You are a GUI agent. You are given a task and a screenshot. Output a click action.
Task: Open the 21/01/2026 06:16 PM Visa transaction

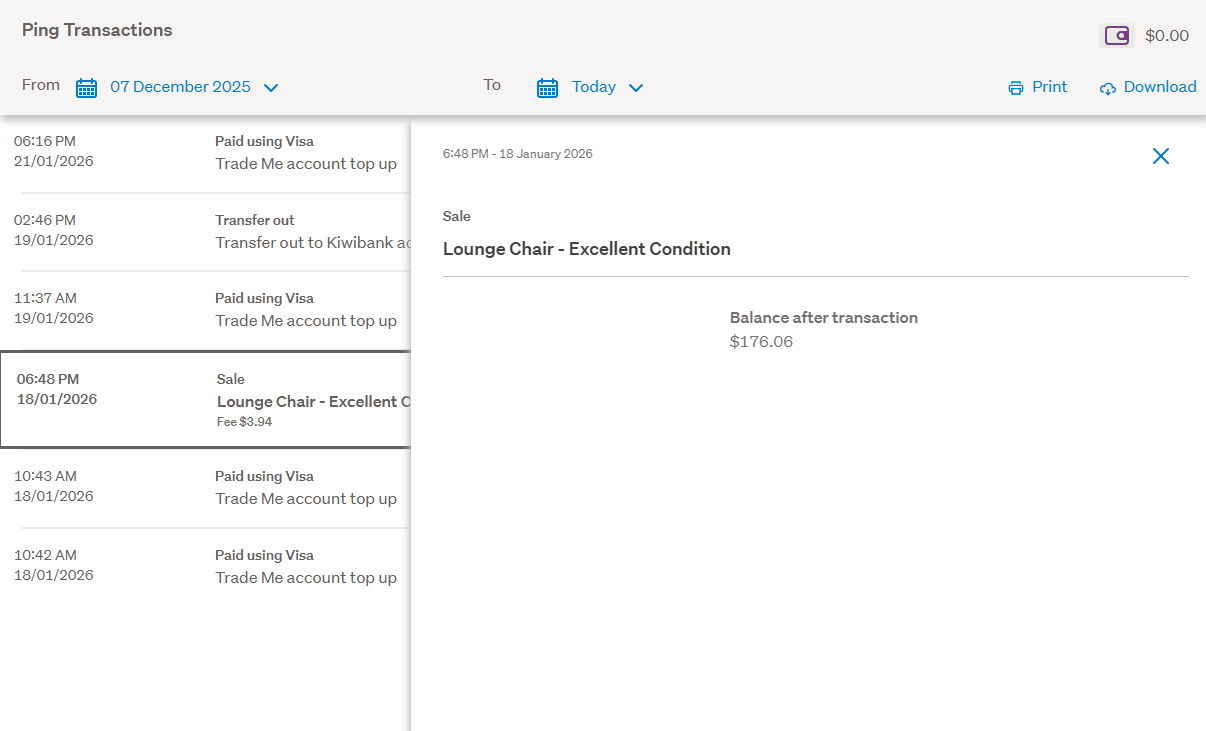click(x=205, y=153)
